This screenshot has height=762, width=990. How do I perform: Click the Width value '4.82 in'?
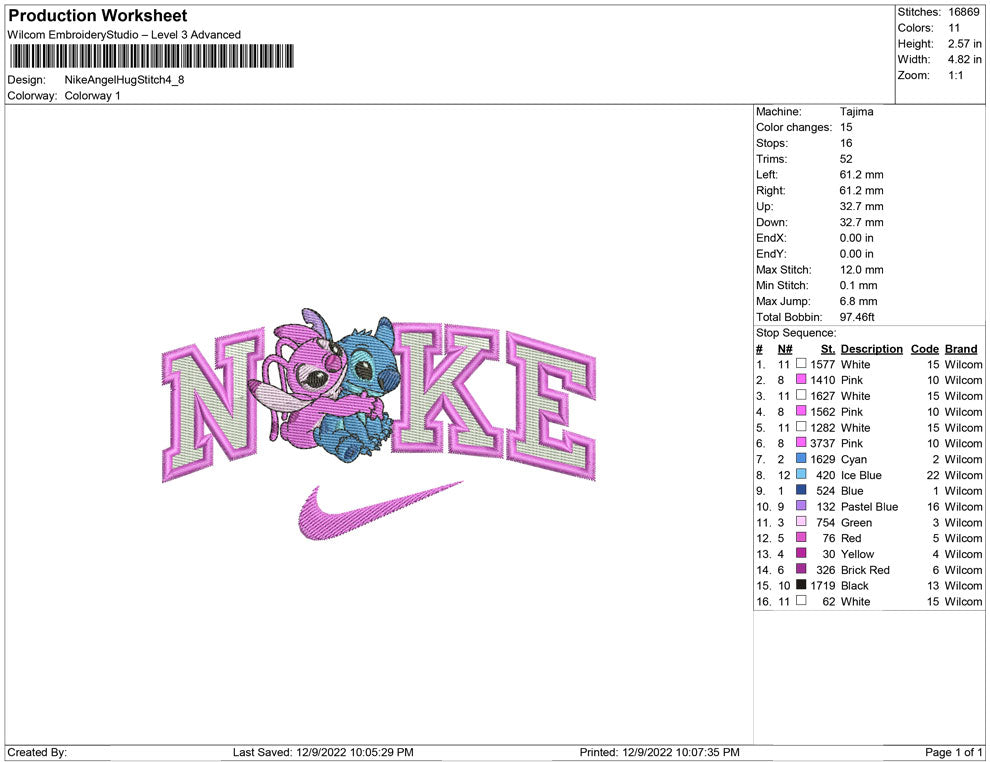965,59
